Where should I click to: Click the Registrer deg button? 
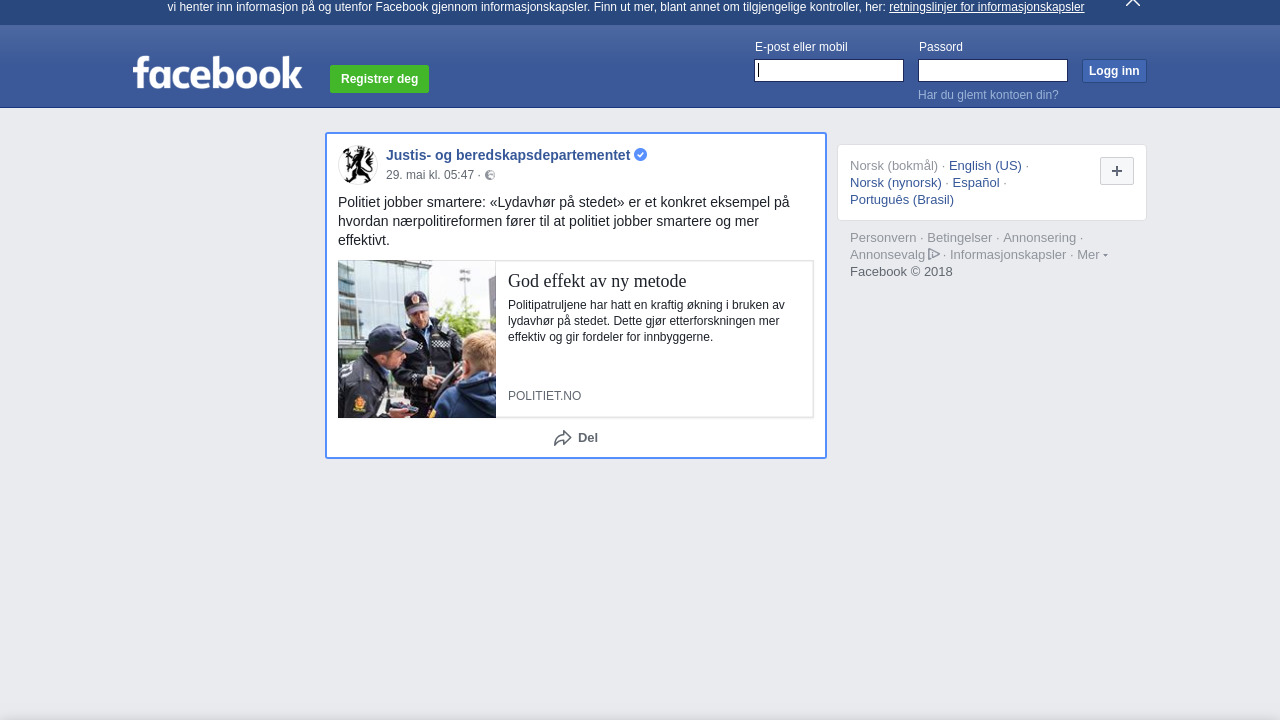point(379,79)
